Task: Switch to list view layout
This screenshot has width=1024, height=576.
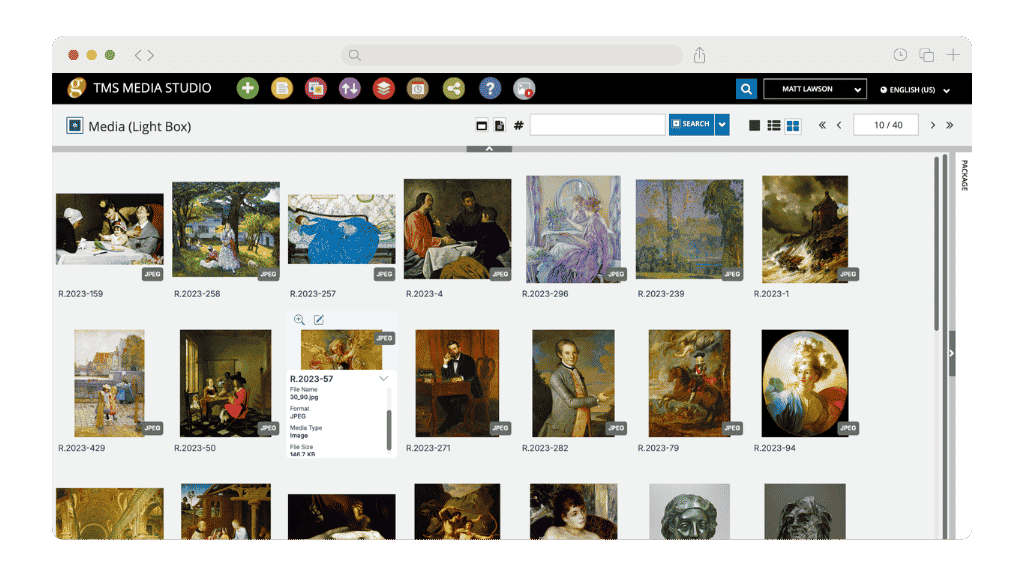Action: (x=774, y=125)
